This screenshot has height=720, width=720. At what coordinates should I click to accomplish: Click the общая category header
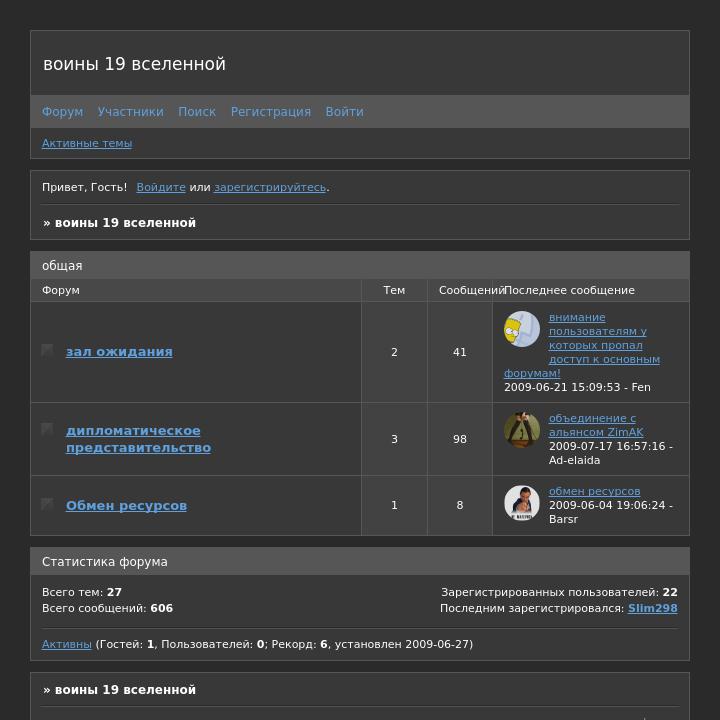[x=62, y=266]
